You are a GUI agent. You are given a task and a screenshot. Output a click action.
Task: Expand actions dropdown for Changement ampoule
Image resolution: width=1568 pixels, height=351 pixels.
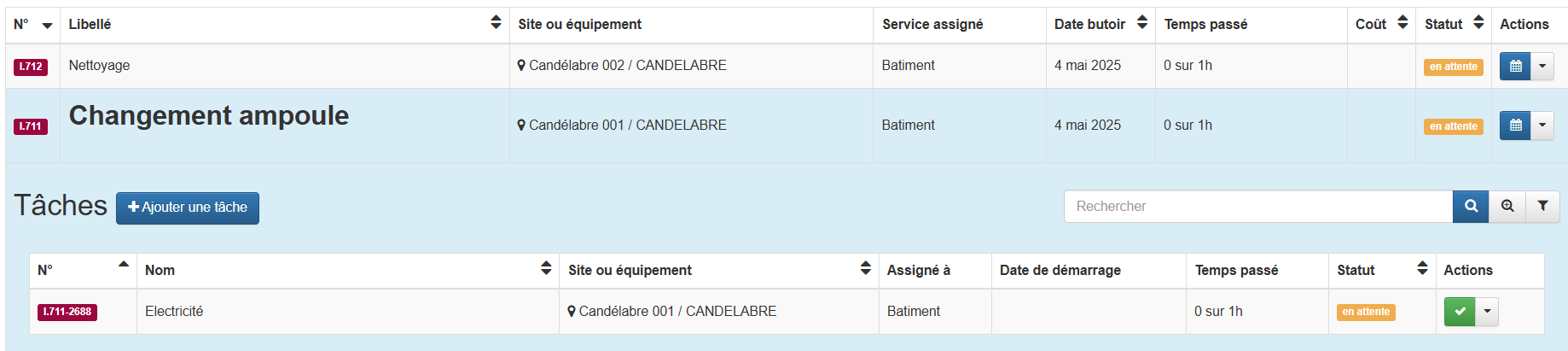pyautogui.click(x=1542, y=126)
